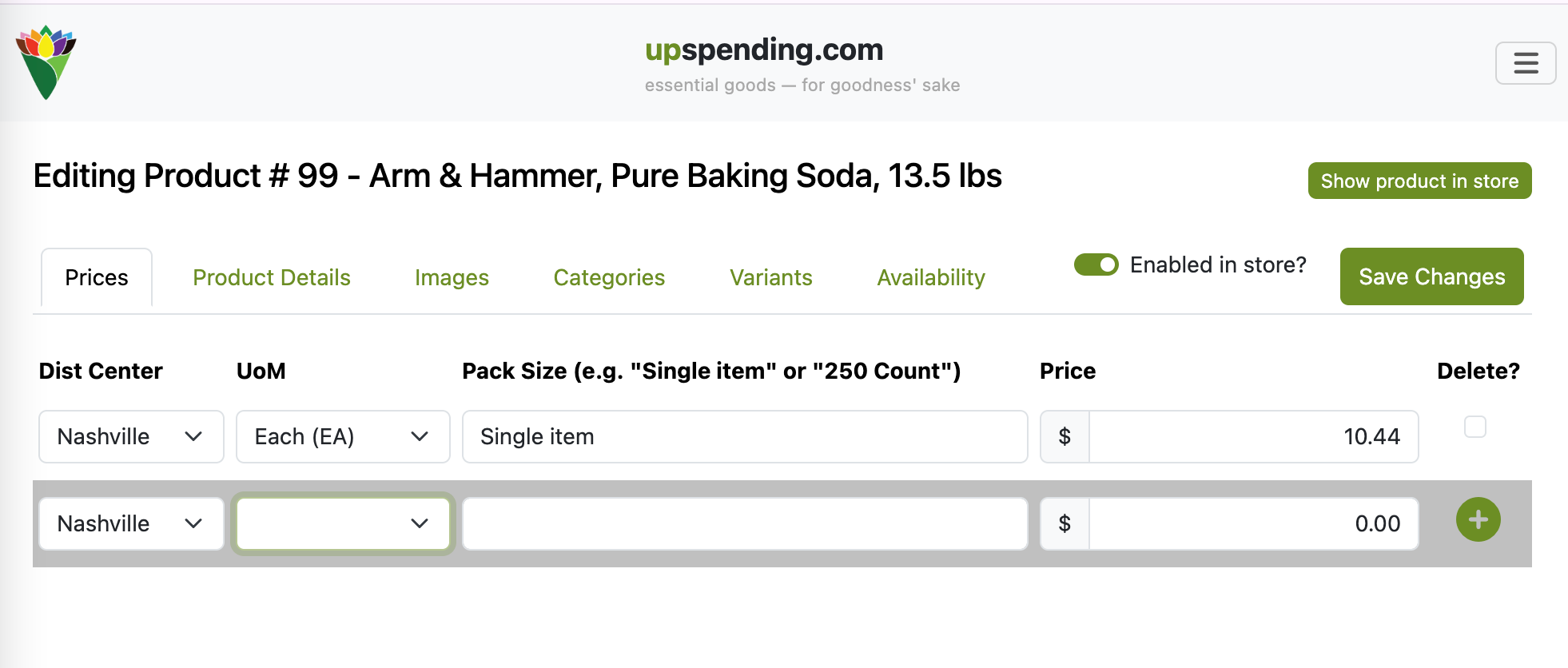Open the hamburger navigation menu
Screen dimensions: 1568x668
click(1525, 63)
